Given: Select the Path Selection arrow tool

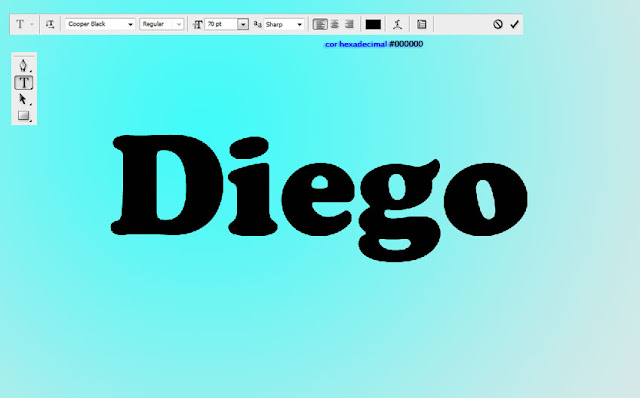Looking at the screenshot, I should click(x=23, y=99).
